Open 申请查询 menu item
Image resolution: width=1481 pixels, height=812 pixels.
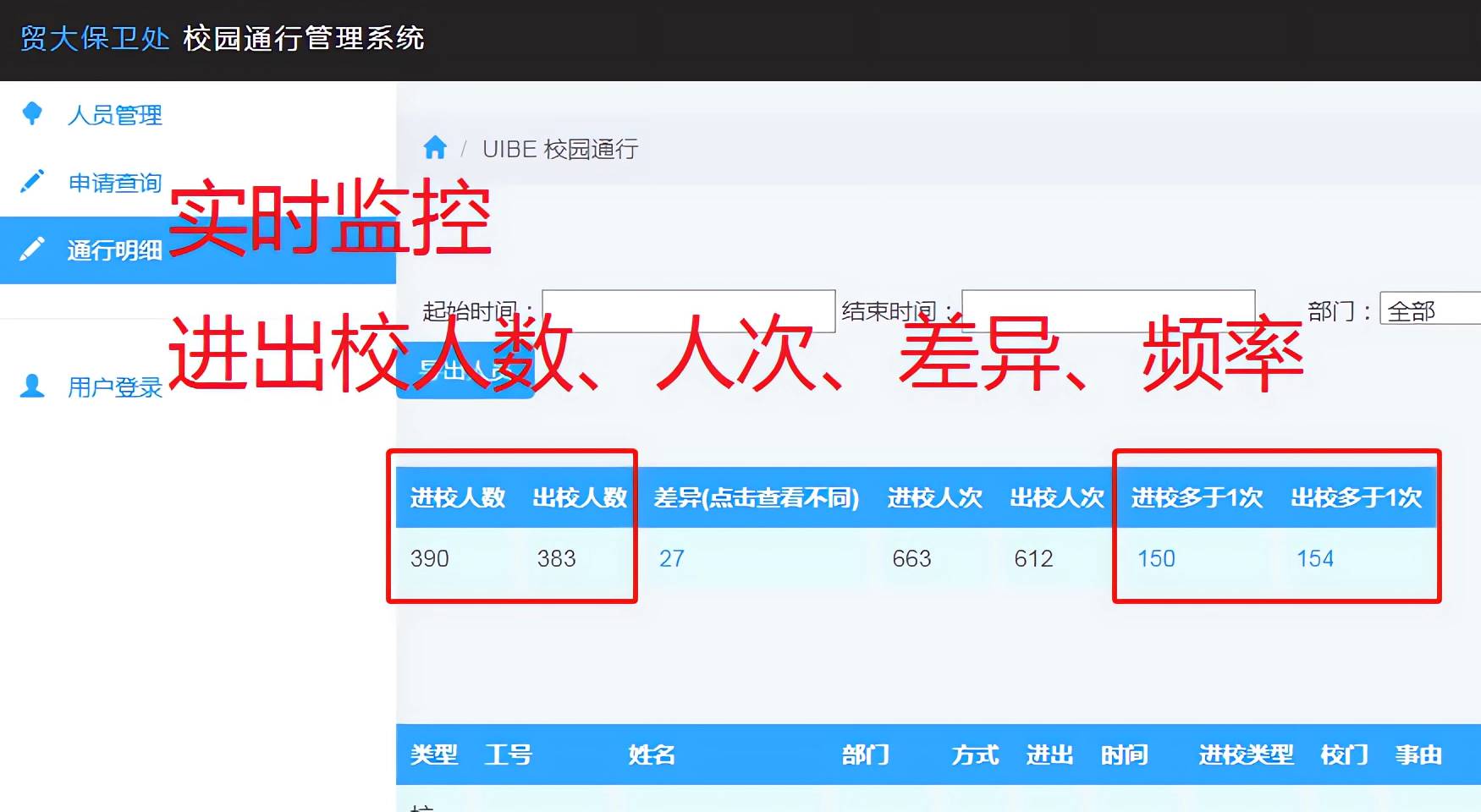pos(114,183)
